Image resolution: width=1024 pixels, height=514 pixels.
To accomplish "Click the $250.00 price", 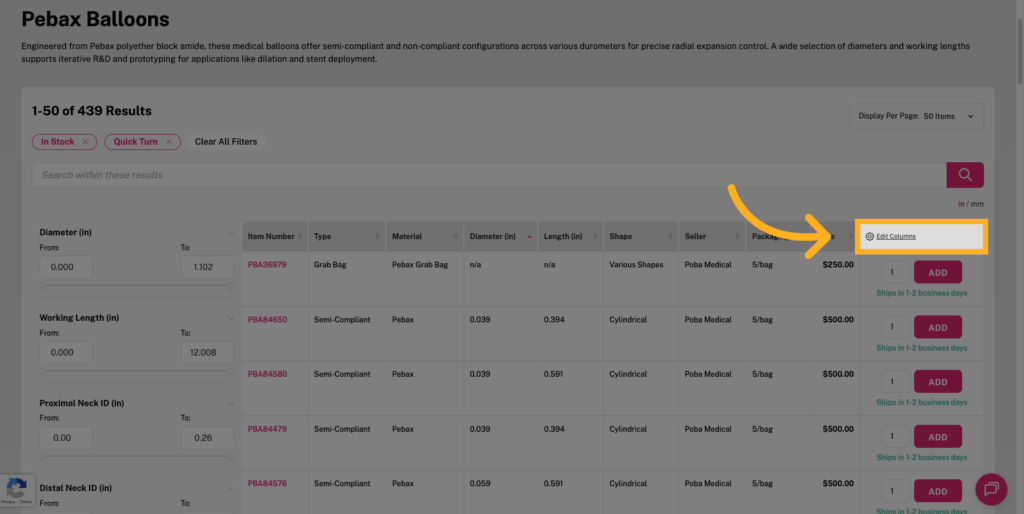I will tap(838, 265).
